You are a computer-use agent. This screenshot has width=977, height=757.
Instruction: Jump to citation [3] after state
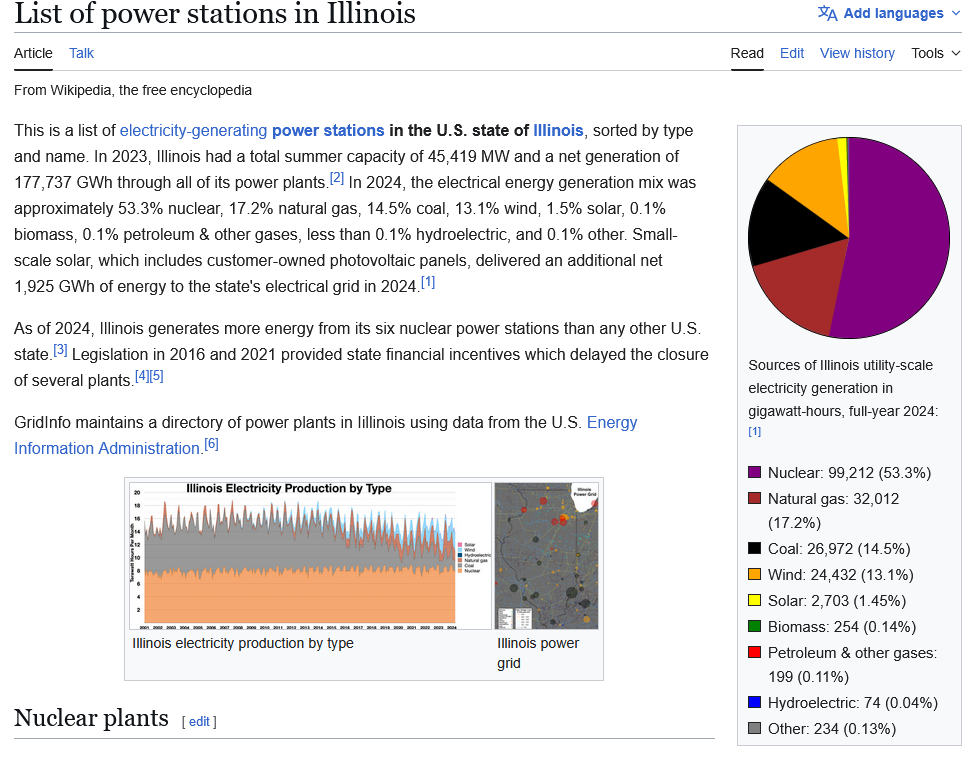pyautogui.click(x=60, y=350)
